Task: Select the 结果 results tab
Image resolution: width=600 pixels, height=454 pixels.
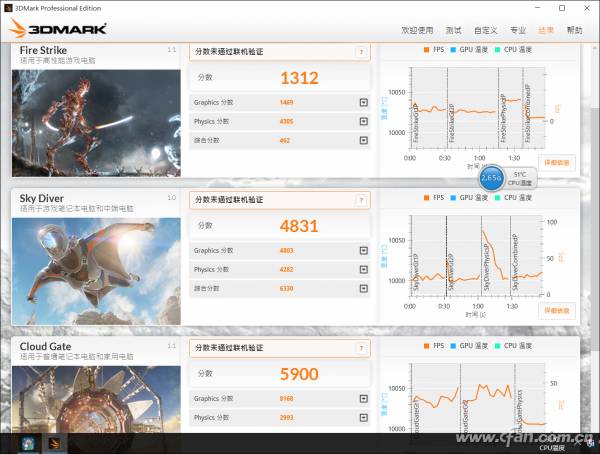Action: pos(546,30)
